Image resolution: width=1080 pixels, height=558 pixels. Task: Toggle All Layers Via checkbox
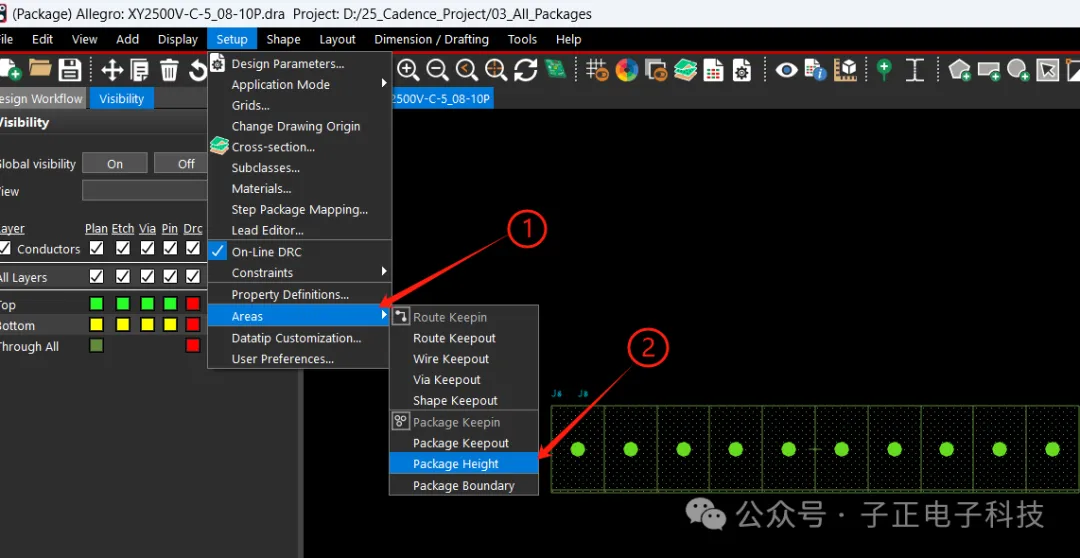click(147, 276)
